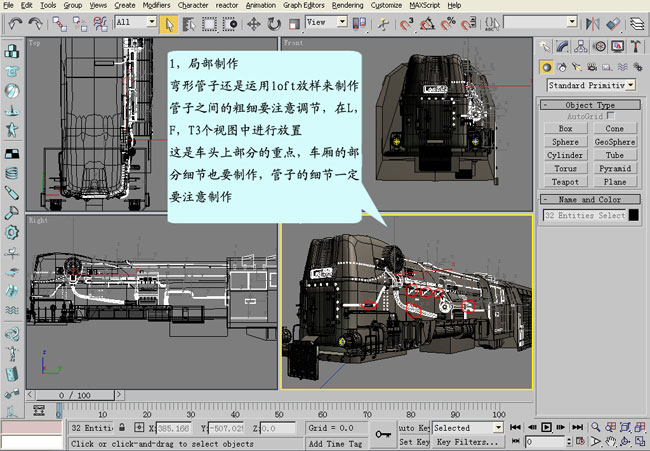Pick the Select and Scale tool

tap(294, 24)
